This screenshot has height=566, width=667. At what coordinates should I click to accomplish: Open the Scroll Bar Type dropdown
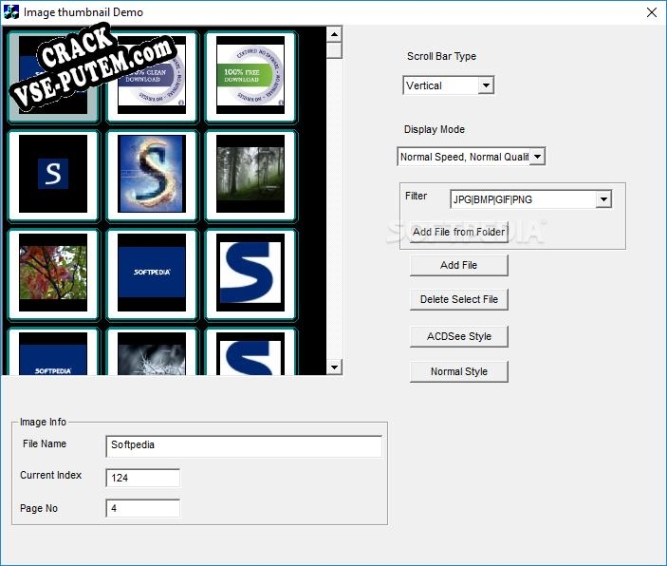(x=486, y=86)
